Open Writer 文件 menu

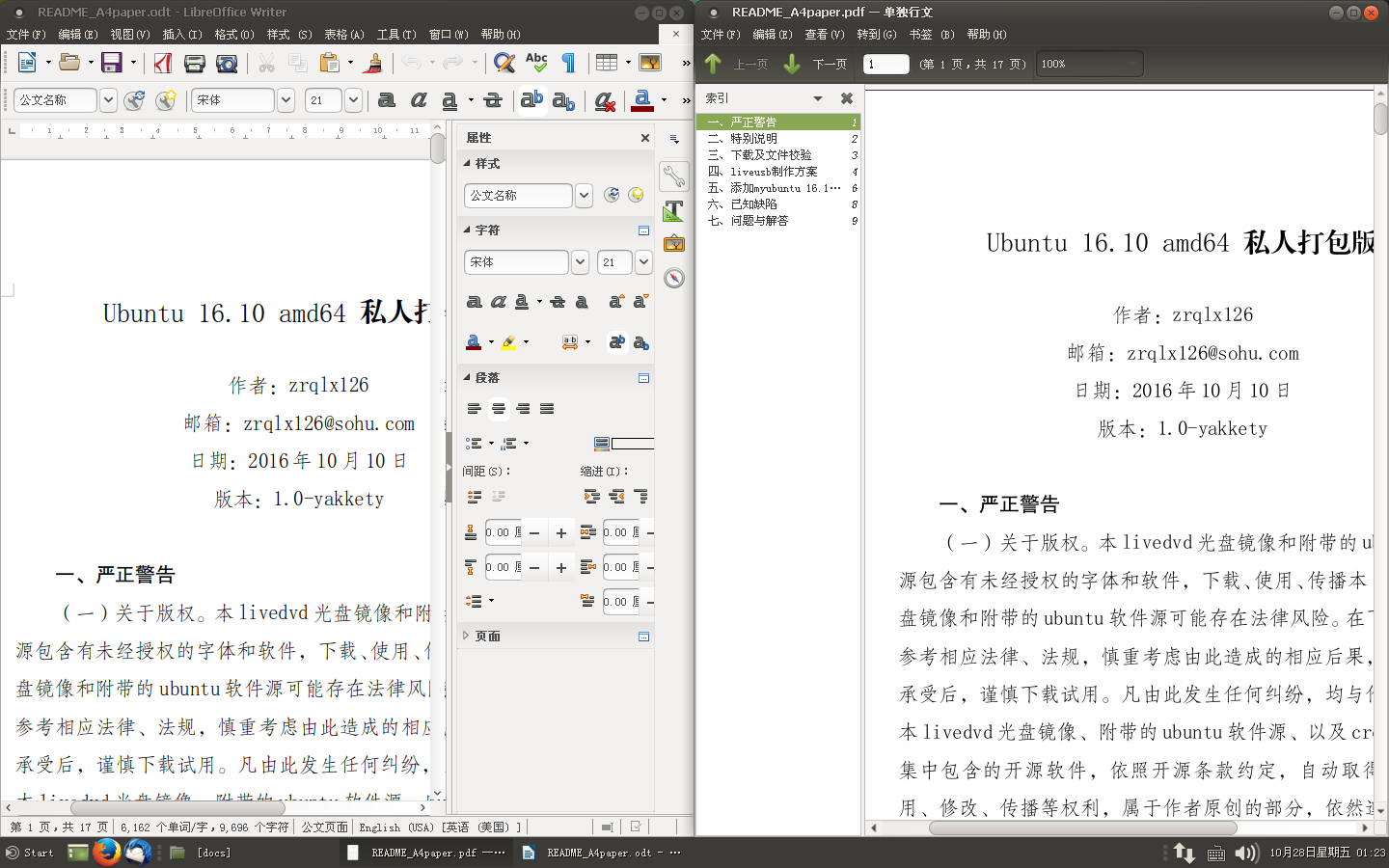coord(26,35)
